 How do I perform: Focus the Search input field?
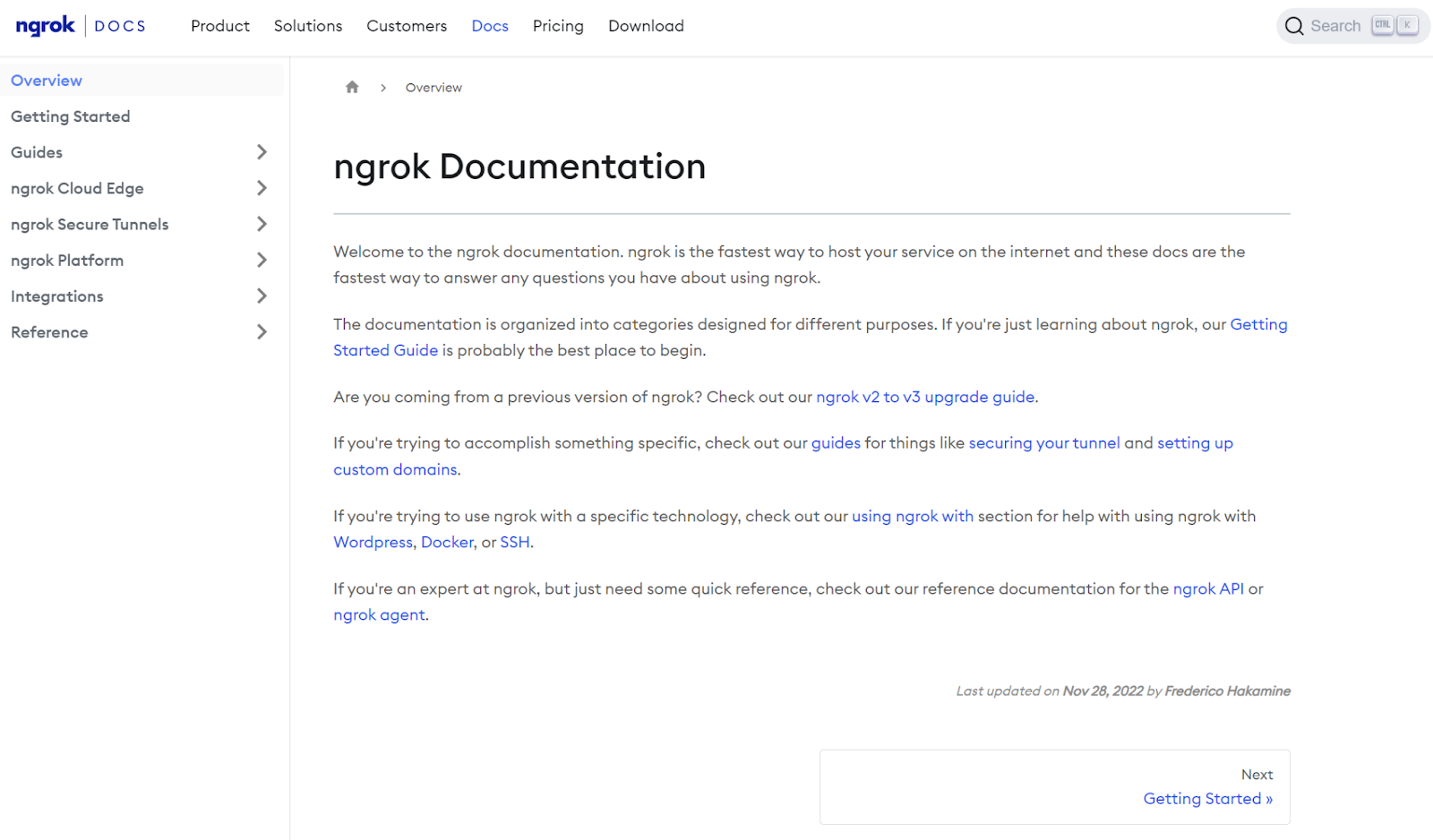pyautogui.click(x=1334, y=26)
